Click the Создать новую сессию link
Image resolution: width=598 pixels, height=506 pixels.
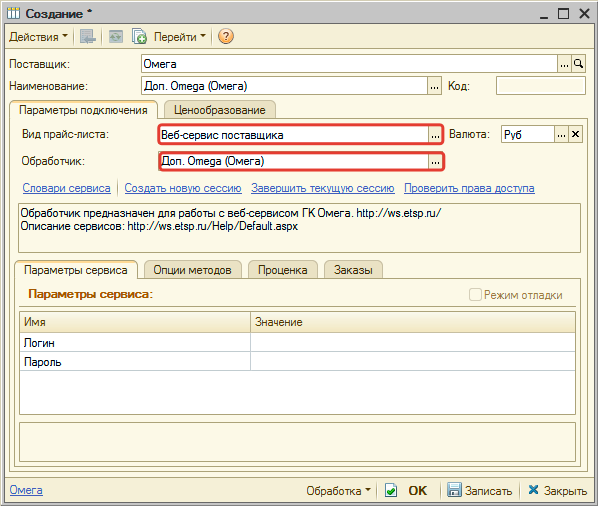click(x=183, y=188)
